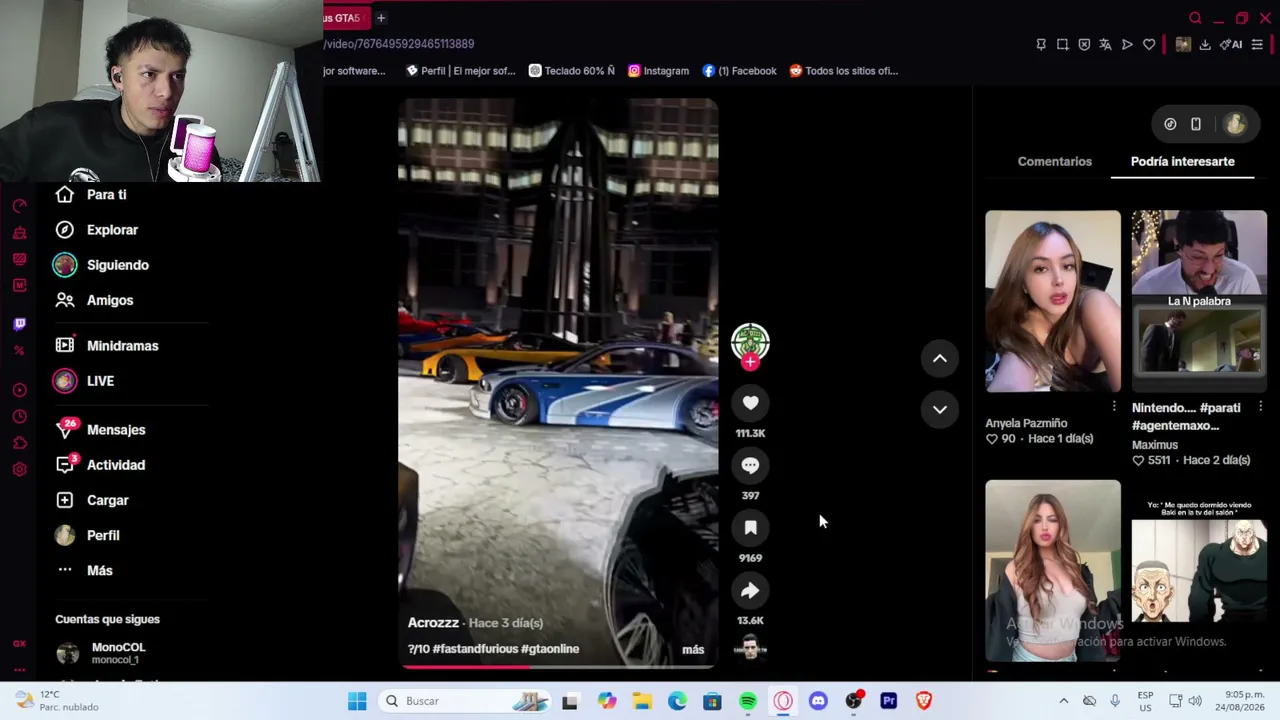Image resolution: width=1280 pixels, height=720 pixels.
Task: Select the Podría interesarte tab
Action: click(1183, 161)
